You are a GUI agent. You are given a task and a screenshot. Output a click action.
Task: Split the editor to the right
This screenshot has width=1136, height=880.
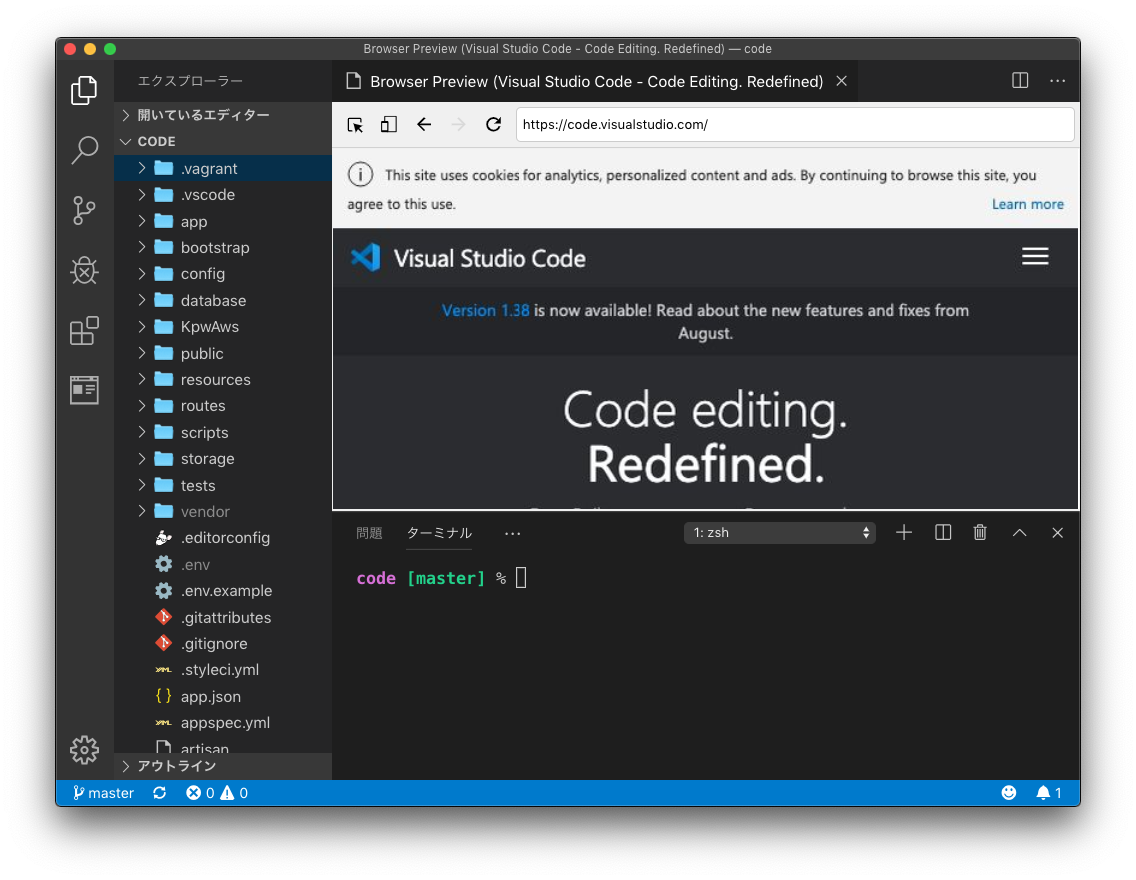click(x=1020, y=80)
